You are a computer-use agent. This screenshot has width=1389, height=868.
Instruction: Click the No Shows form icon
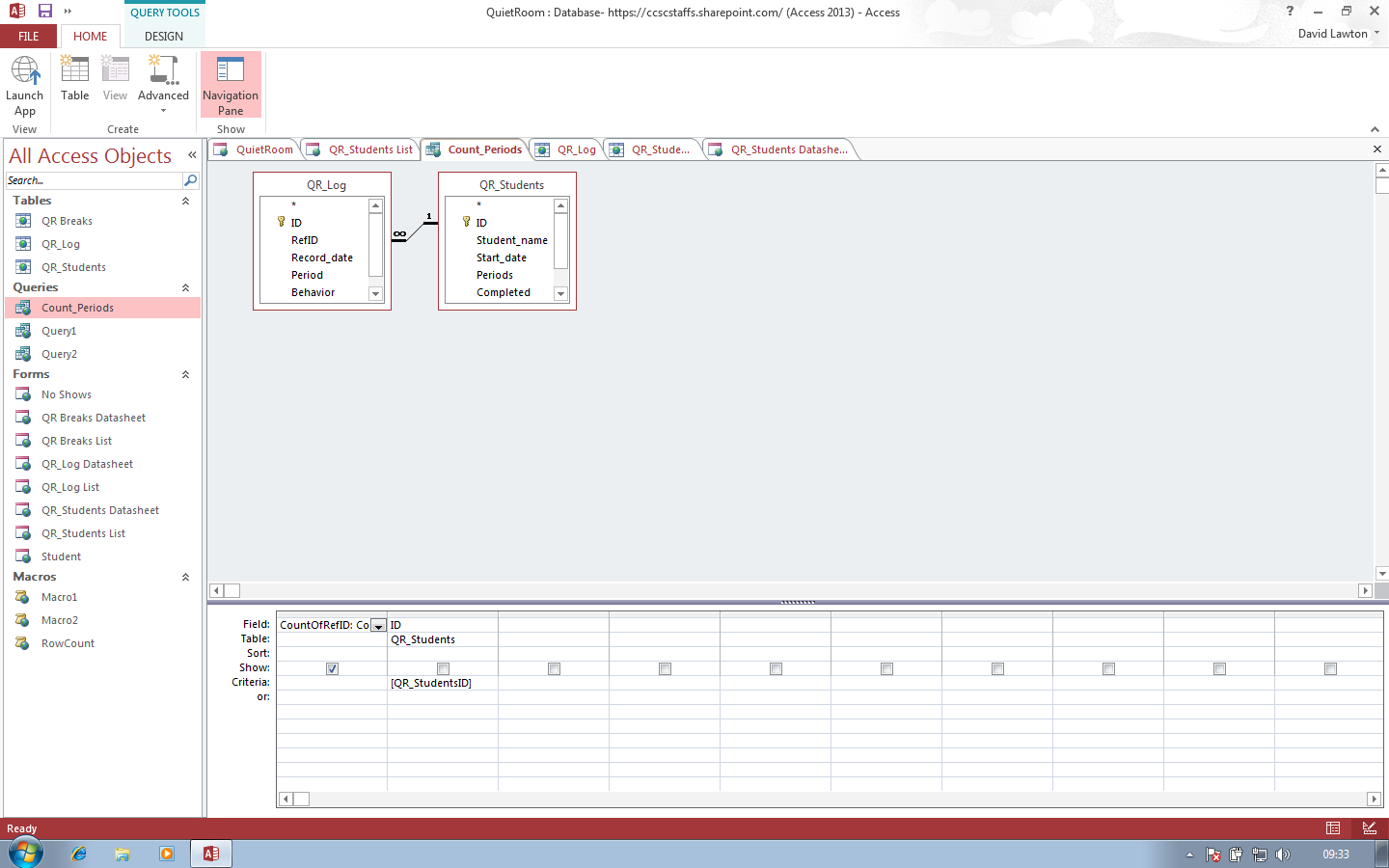[x=23, y=394]
